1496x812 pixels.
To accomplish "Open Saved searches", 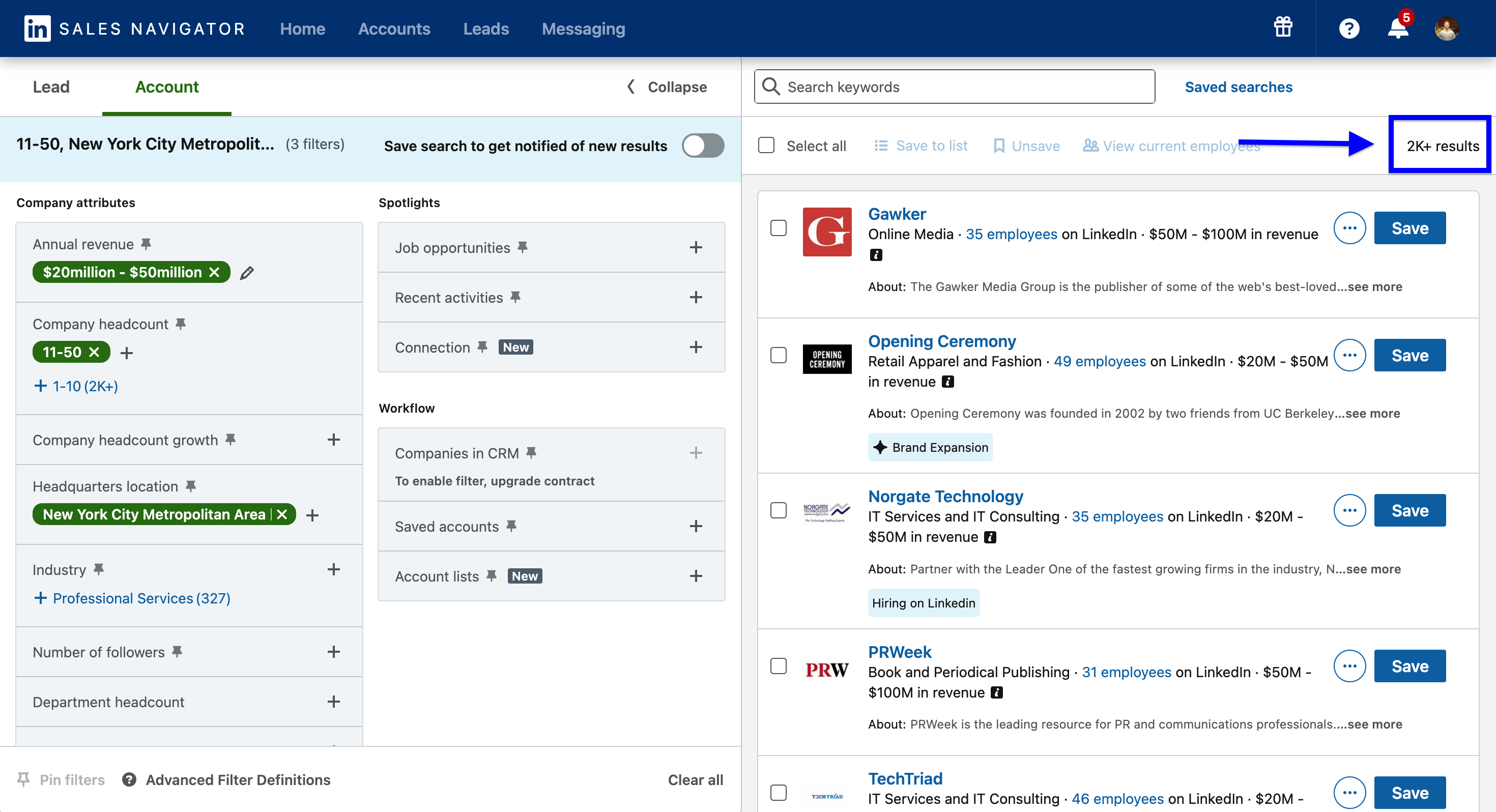I will [x=1238, y=86].
